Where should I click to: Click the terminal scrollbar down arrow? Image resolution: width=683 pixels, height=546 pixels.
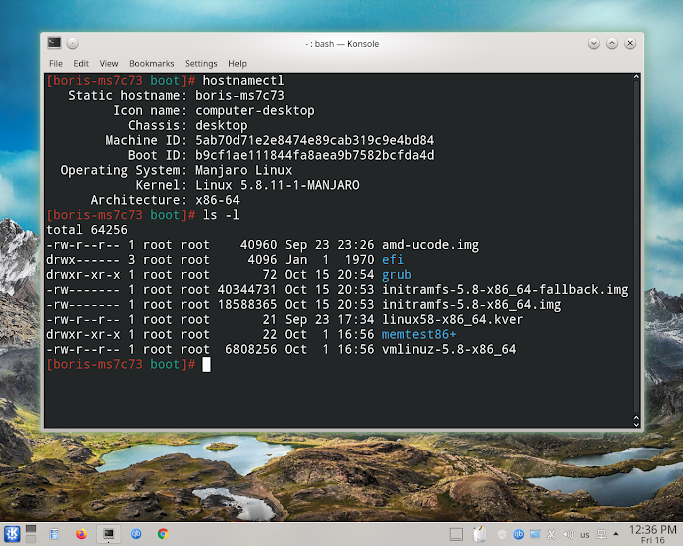click(x=636, y=424)
